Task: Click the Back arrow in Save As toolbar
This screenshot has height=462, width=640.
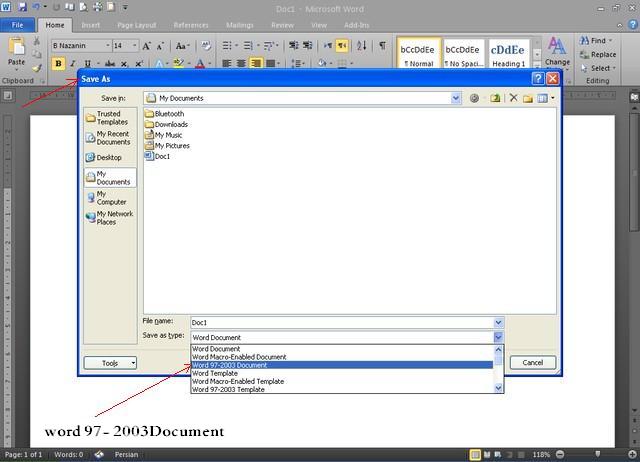Action: 474,98
